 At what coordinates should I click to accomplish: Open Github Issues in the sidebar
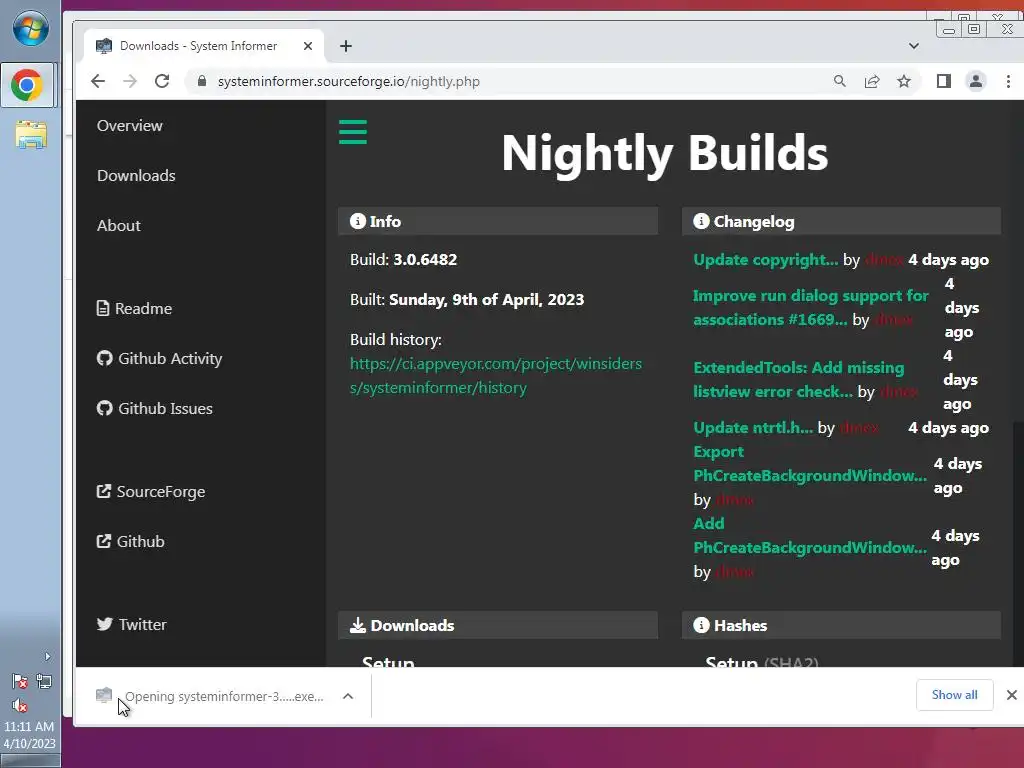coord(155,408)
